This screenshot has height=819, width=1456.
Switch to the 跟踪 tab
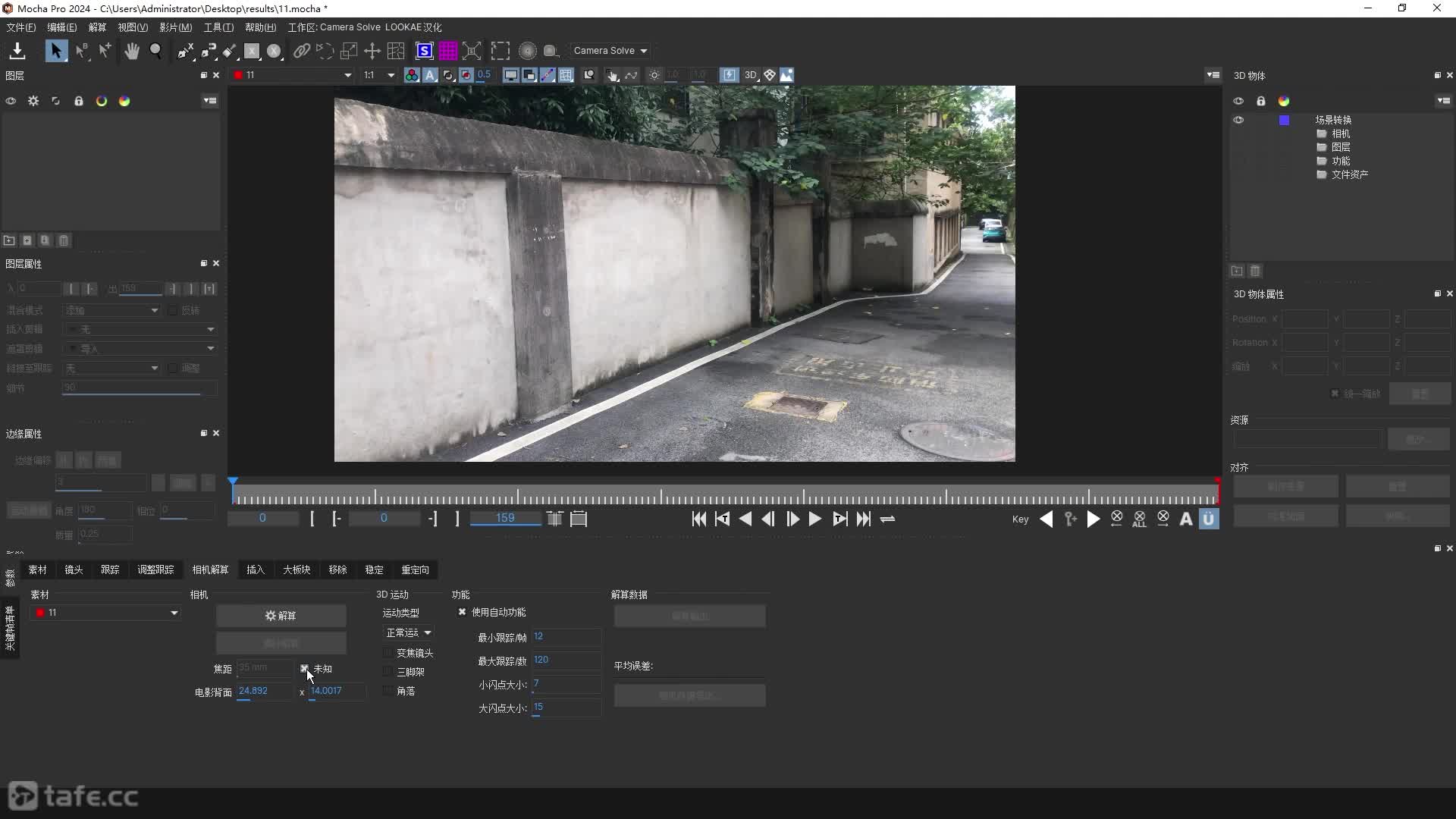[110, 570]
